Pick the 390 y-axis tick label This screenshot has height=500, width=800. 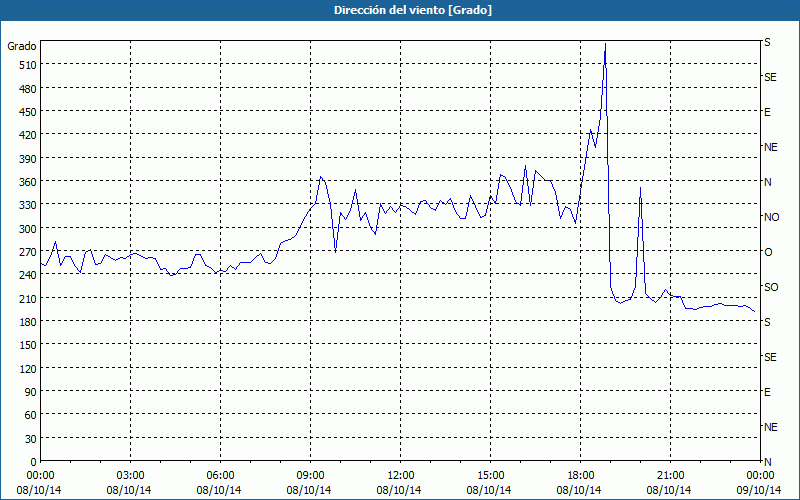click(29, 159)
